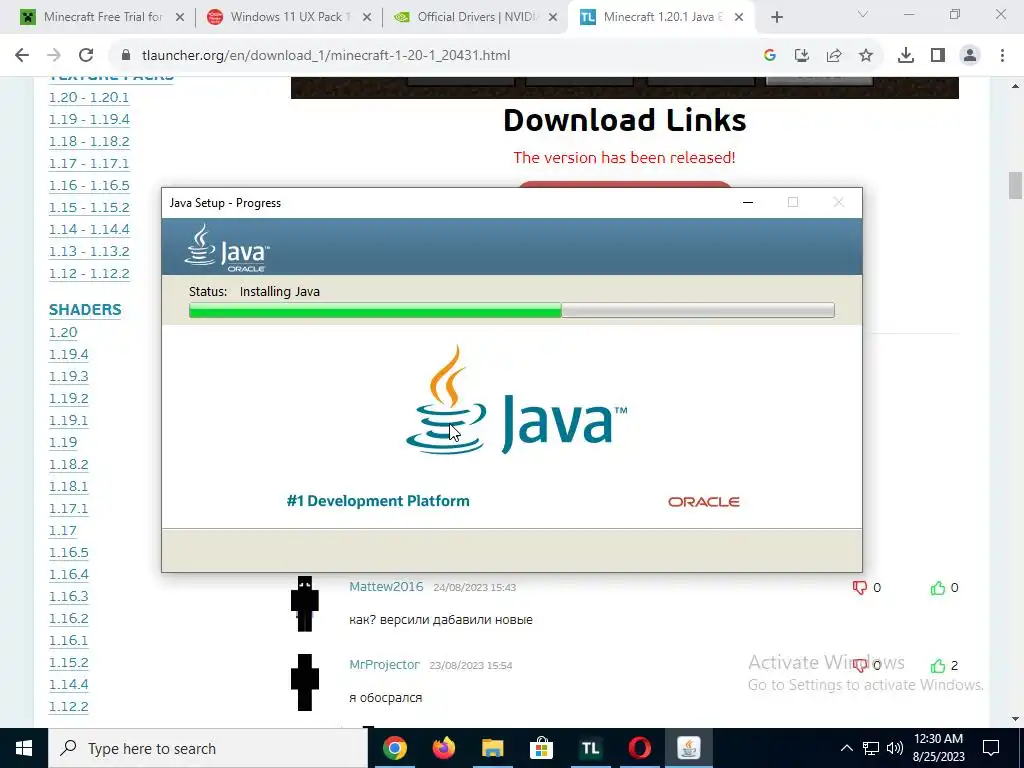The width and height of the screenshot is (1024, 768).
Task: Open texture packs 1.12 - 1.12.2 link
Action: (x=89, y=274)
